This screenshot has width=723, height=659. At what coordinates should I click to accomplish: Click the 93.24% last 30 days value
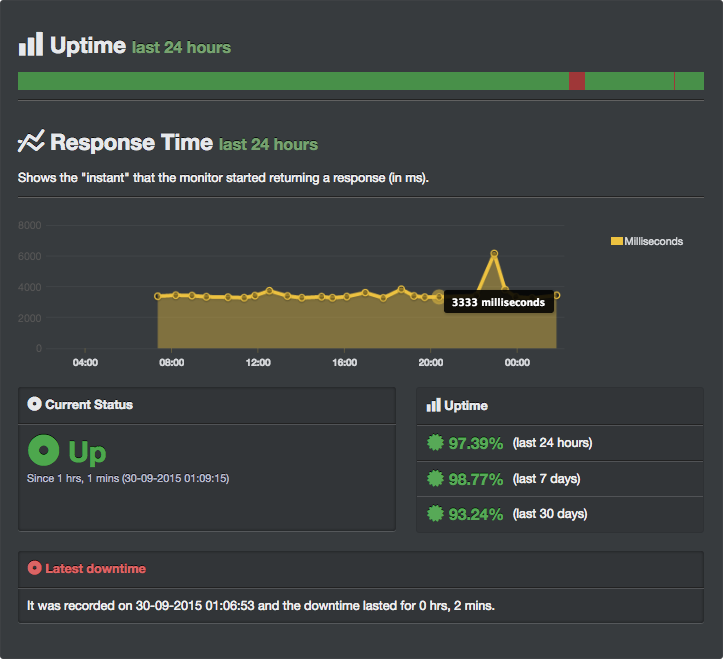(475, 514)
